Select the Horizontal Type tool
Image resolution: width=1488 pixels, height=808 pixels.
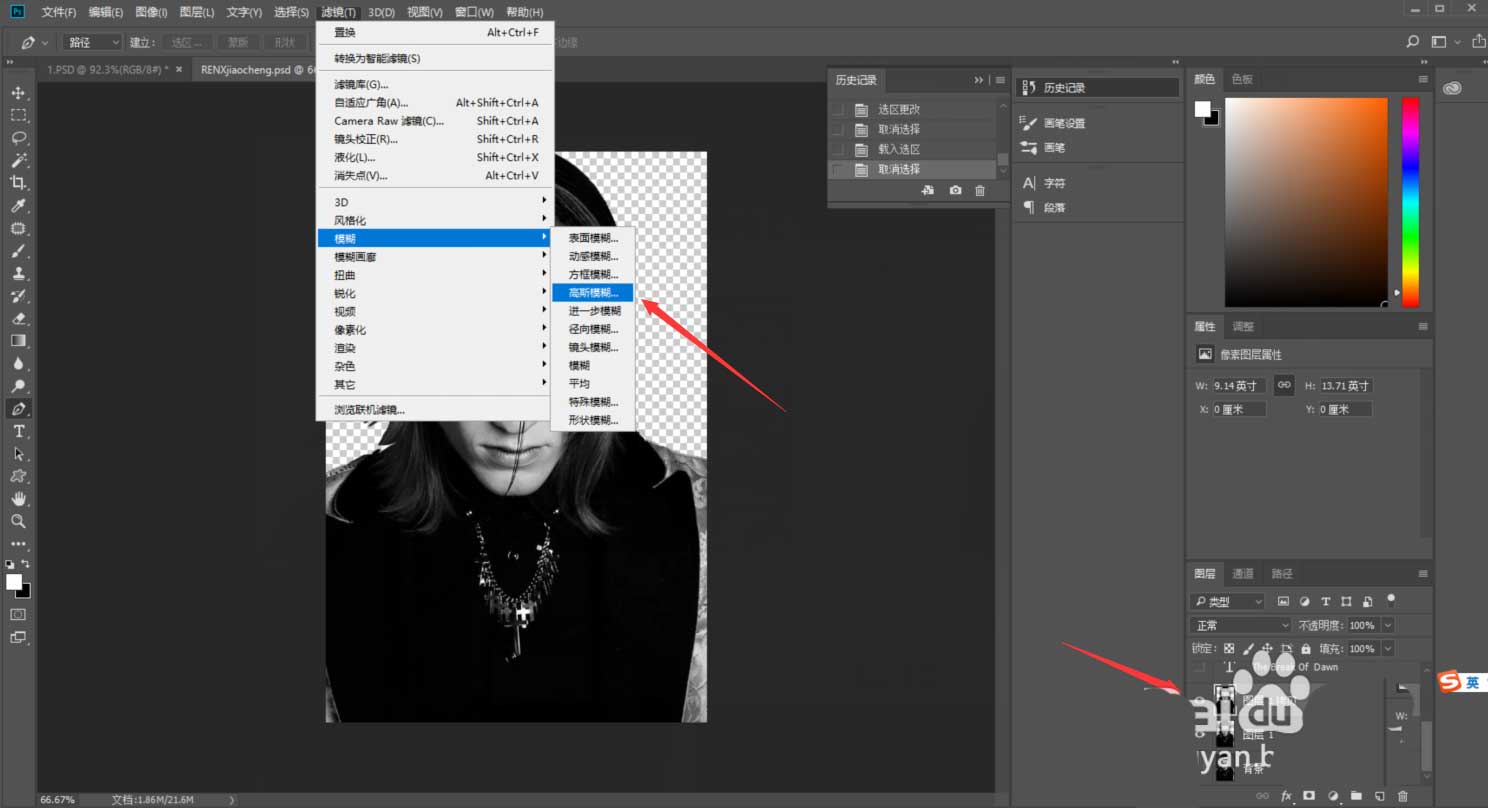click(x=18, y=431)
